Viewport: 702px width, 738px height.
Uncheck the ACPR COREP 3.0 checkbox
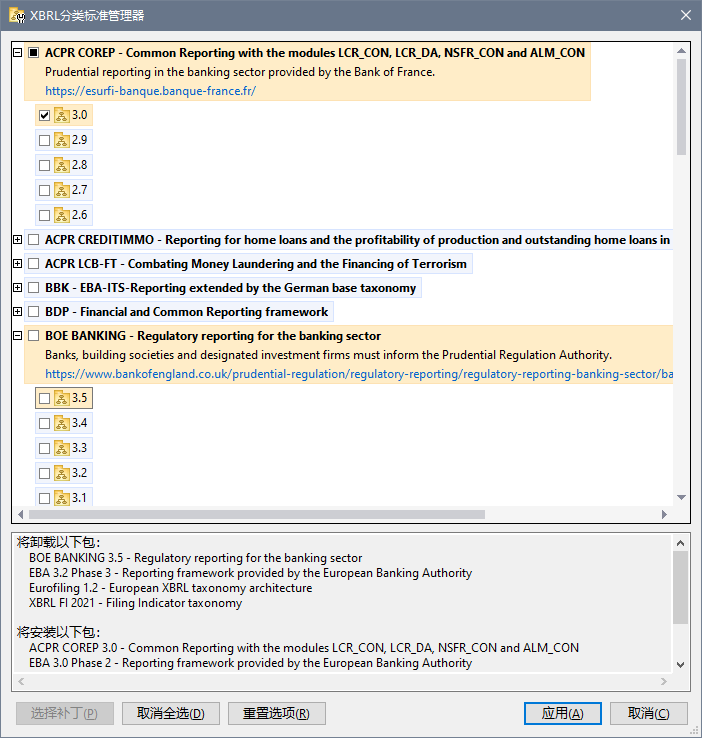tap(44, 115)
